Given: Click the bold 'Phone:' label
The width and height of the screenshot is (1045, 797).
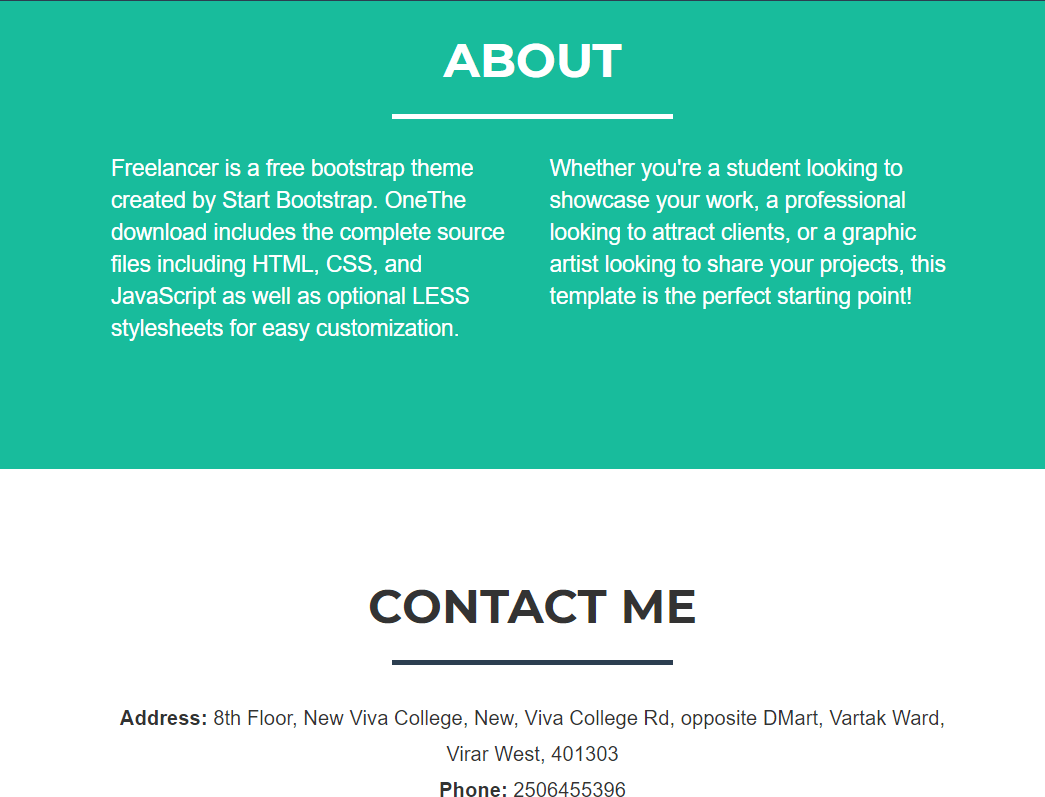Looking at the screenshot, I should pyautogui.click(x=473, y=789).
